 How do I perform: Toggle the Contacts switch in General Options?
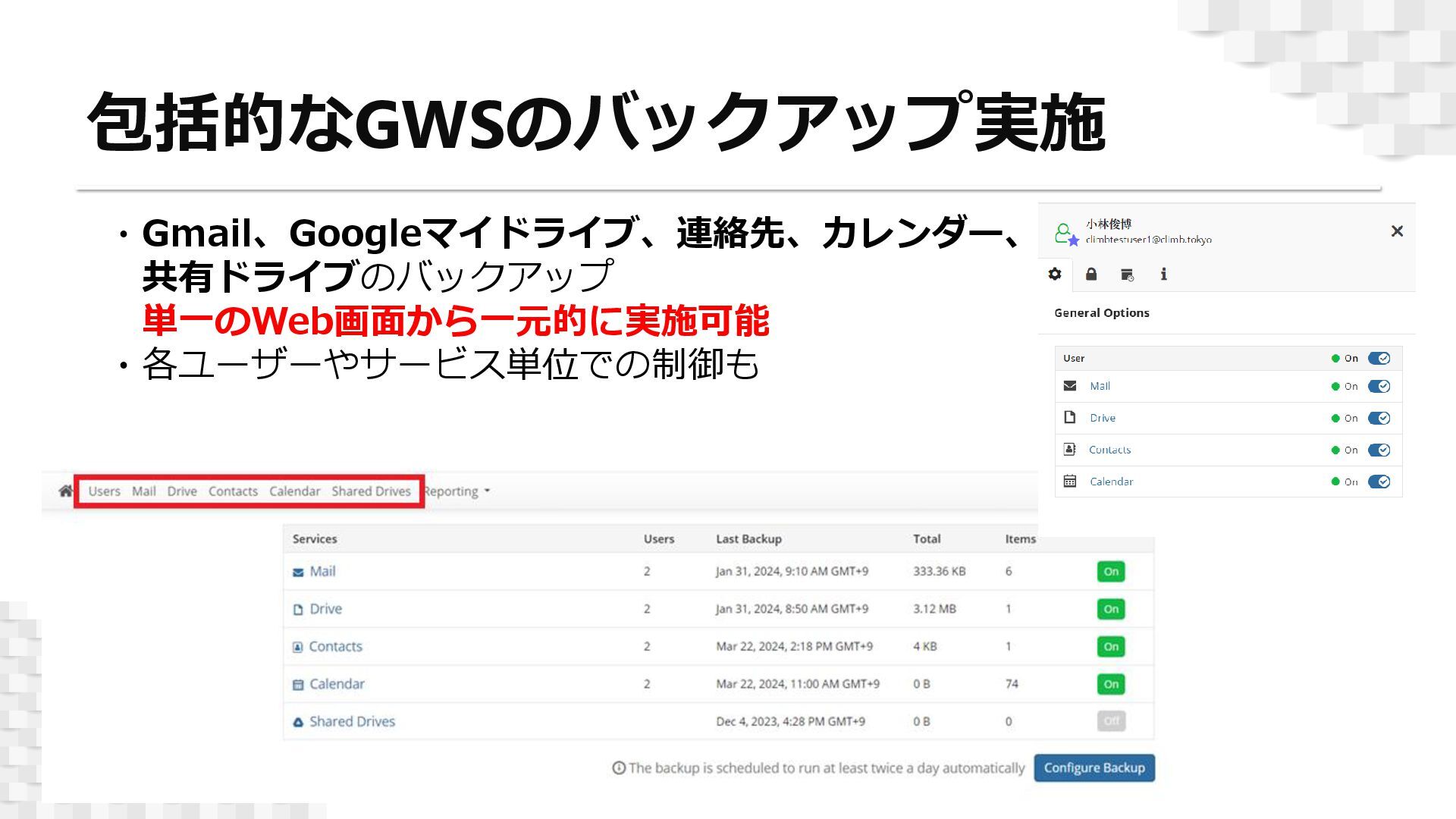[1379, 450]
